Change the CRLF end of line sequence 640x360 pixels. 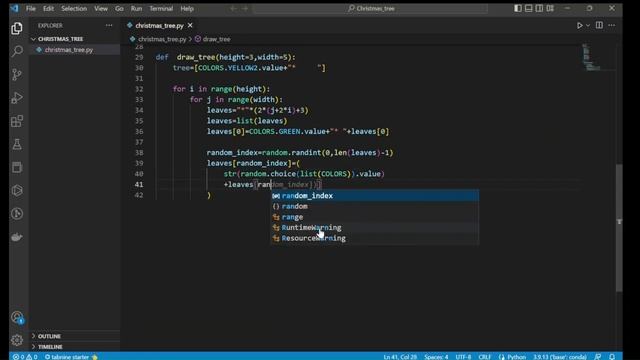pos(484,356)
